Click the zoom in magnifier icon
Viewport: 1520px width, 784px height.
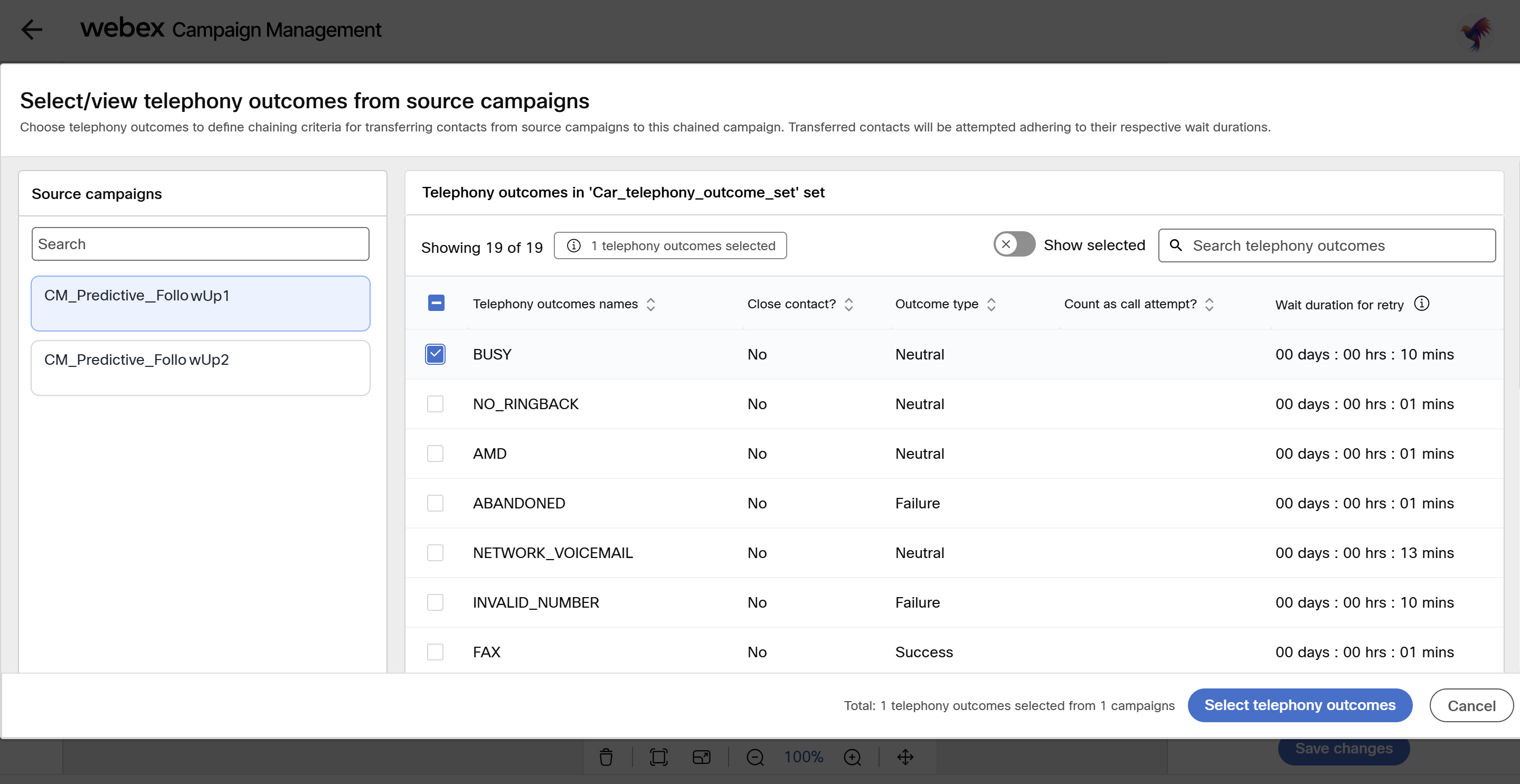[x=852, y=757]
